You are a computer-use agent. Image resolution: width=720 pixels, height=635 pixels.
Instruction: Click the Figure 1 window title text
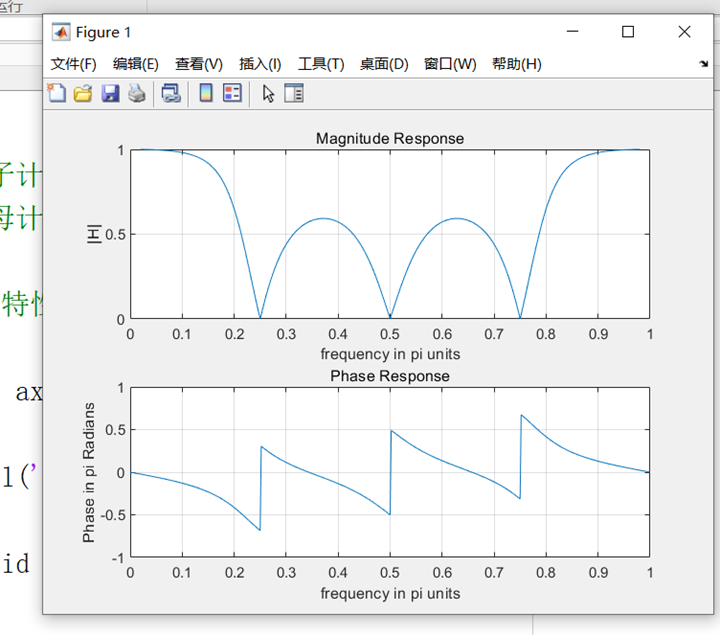click(x=103, y=32)
